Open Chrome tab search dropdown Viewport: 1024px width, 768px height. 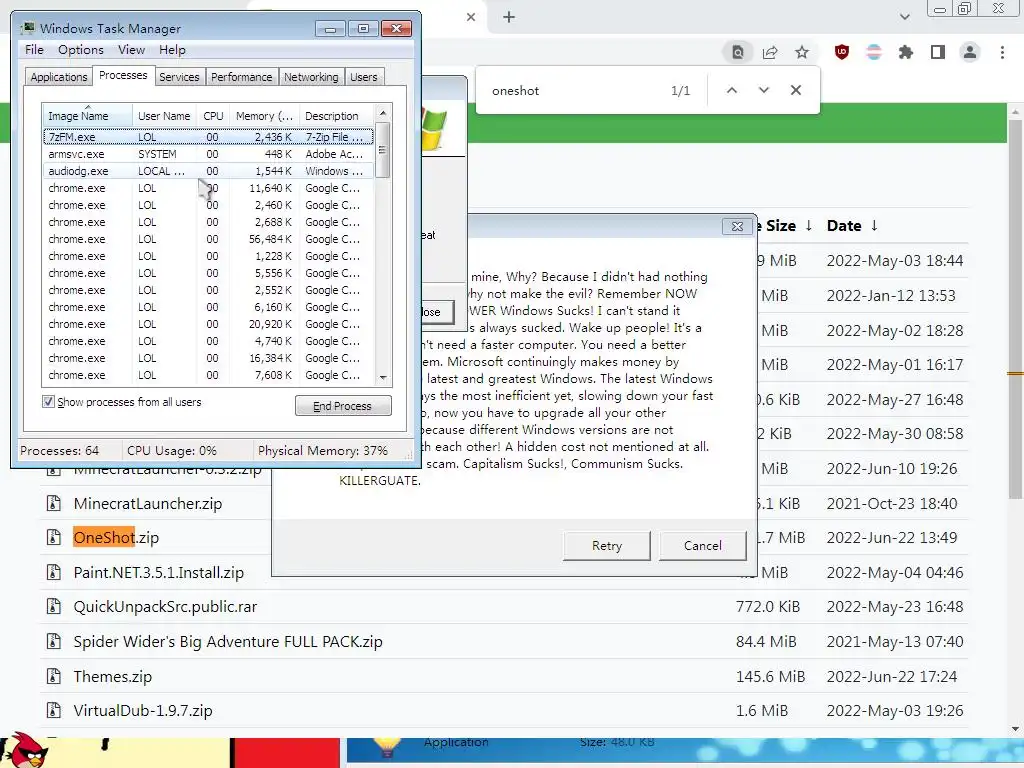(x=904, y=17)
